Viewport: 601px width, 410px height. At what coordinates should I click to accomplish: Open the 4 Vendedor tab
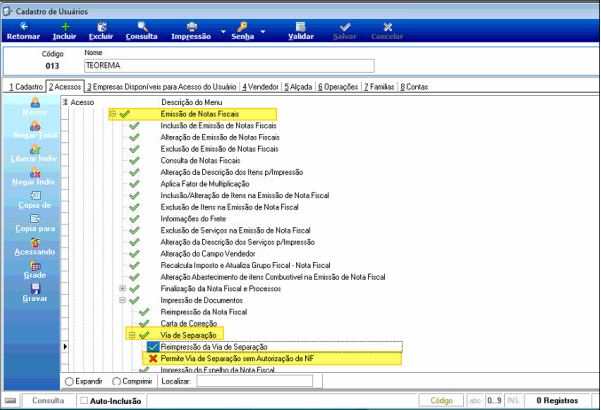point(260,87)
